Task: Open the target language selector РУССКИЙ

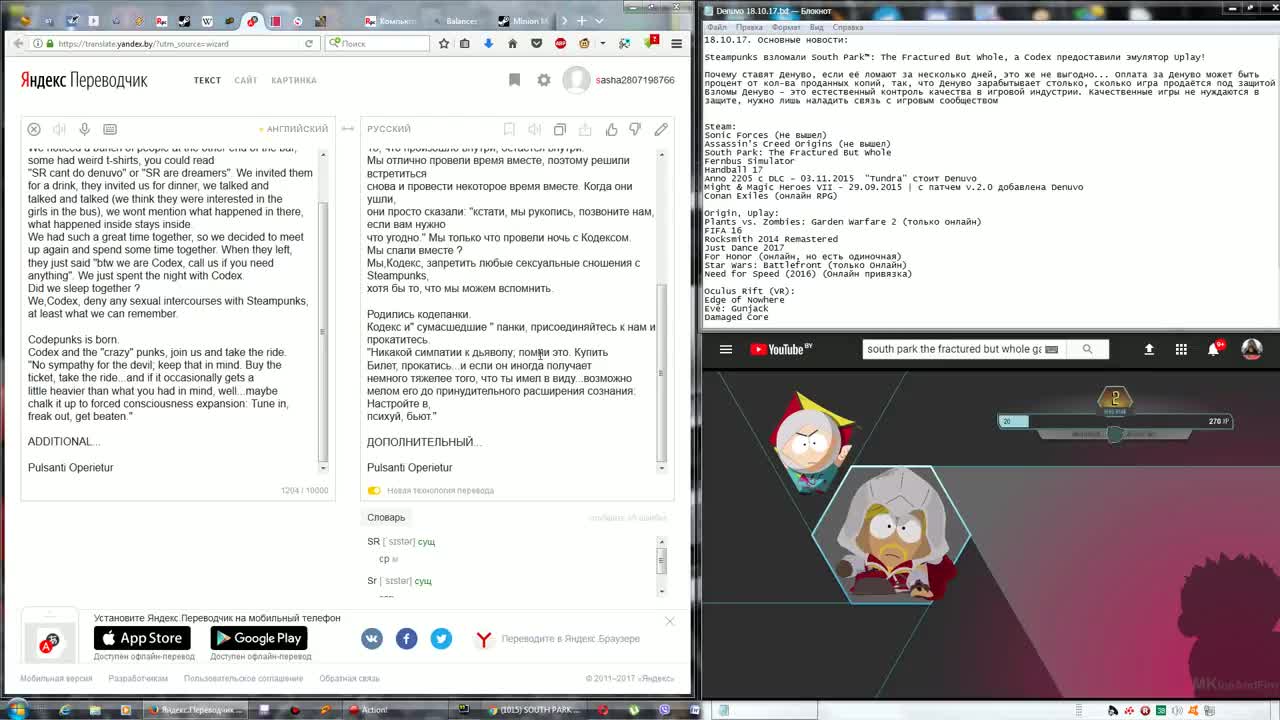Action: pyautogui.click(x=389, y=129)
